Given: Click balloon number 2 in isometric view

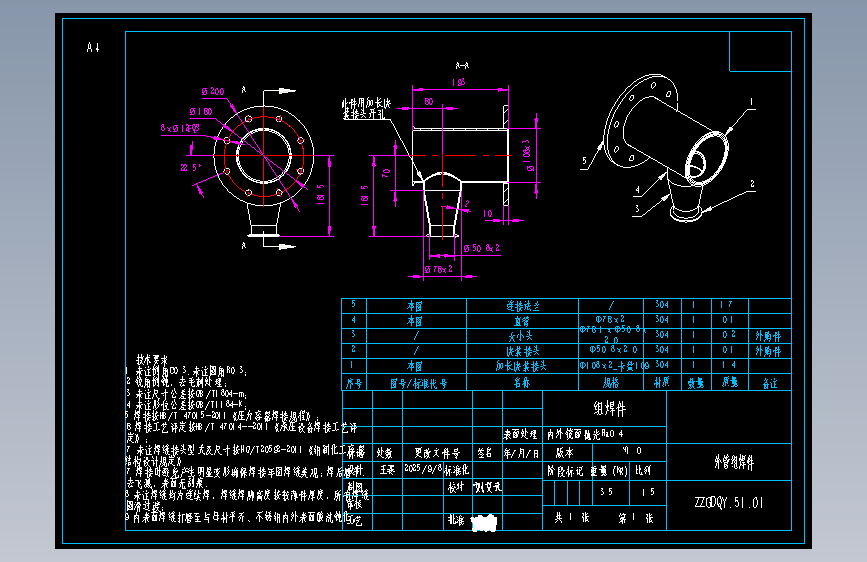Looking at the screenshot, I should tap(753, 184).
